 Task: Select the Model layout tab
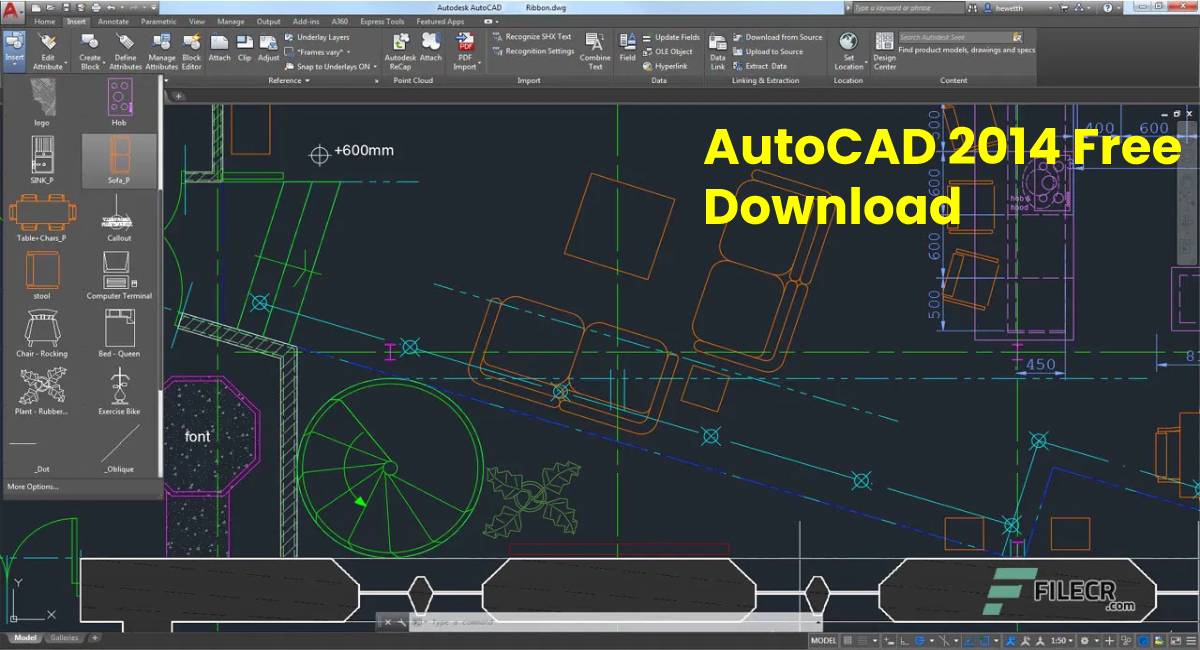click(25, 638)
